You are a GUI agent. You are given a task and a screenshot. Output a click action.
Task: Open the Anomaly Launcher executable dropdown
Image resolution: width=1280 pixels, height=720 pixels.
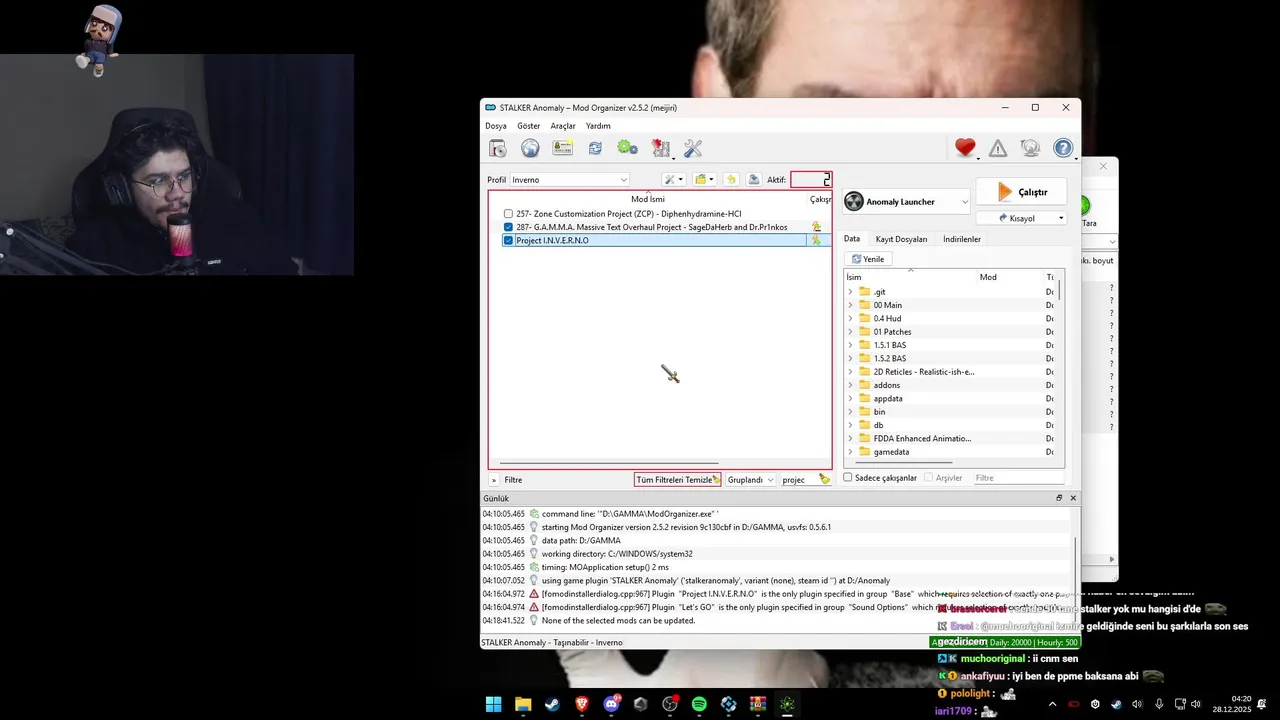[x=906, y=202]
